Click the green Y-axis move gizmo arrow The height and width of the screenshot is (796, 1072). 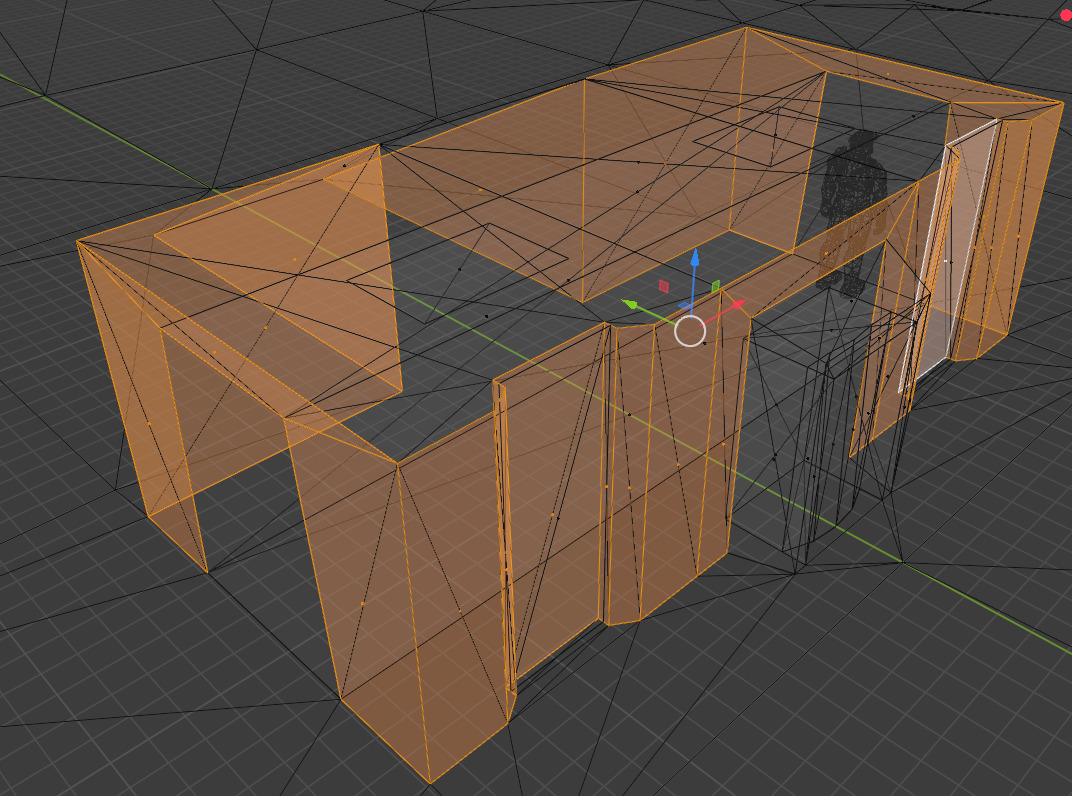[x=630, y=304]
